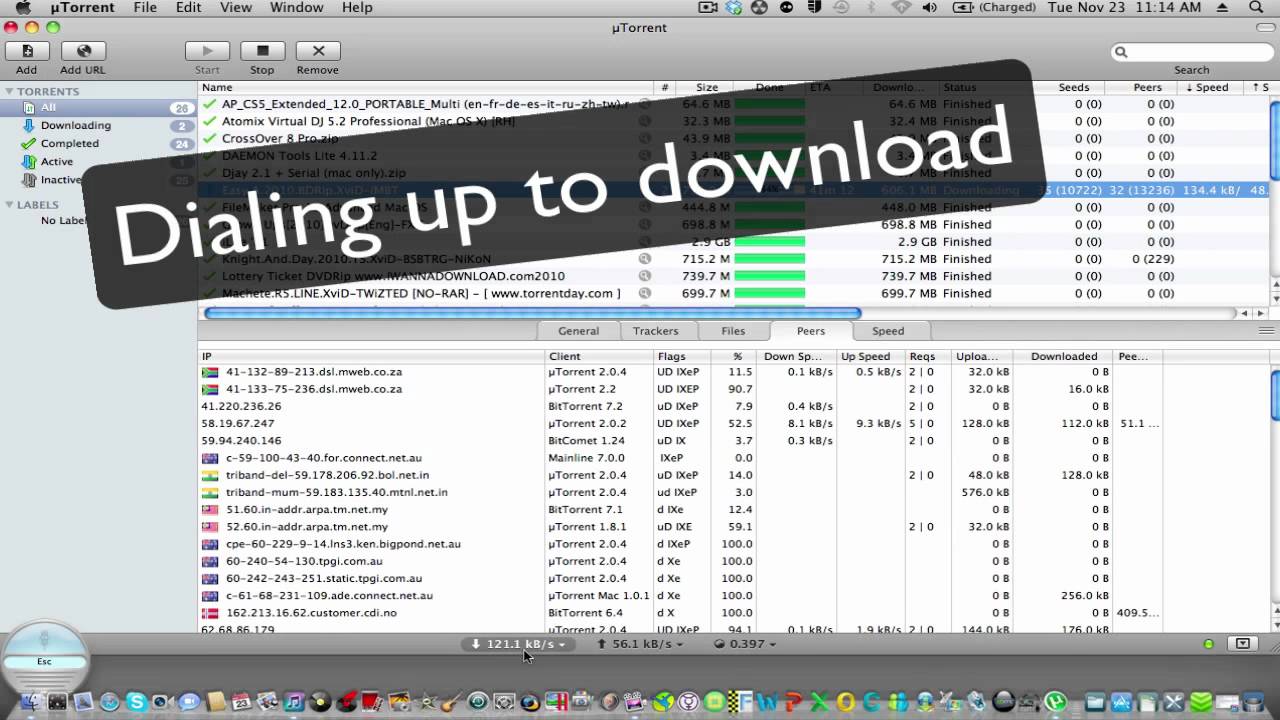Click the volume icon in menu bar
The width and height of the screenshot is (1280, 720).
tap(931, 8)
